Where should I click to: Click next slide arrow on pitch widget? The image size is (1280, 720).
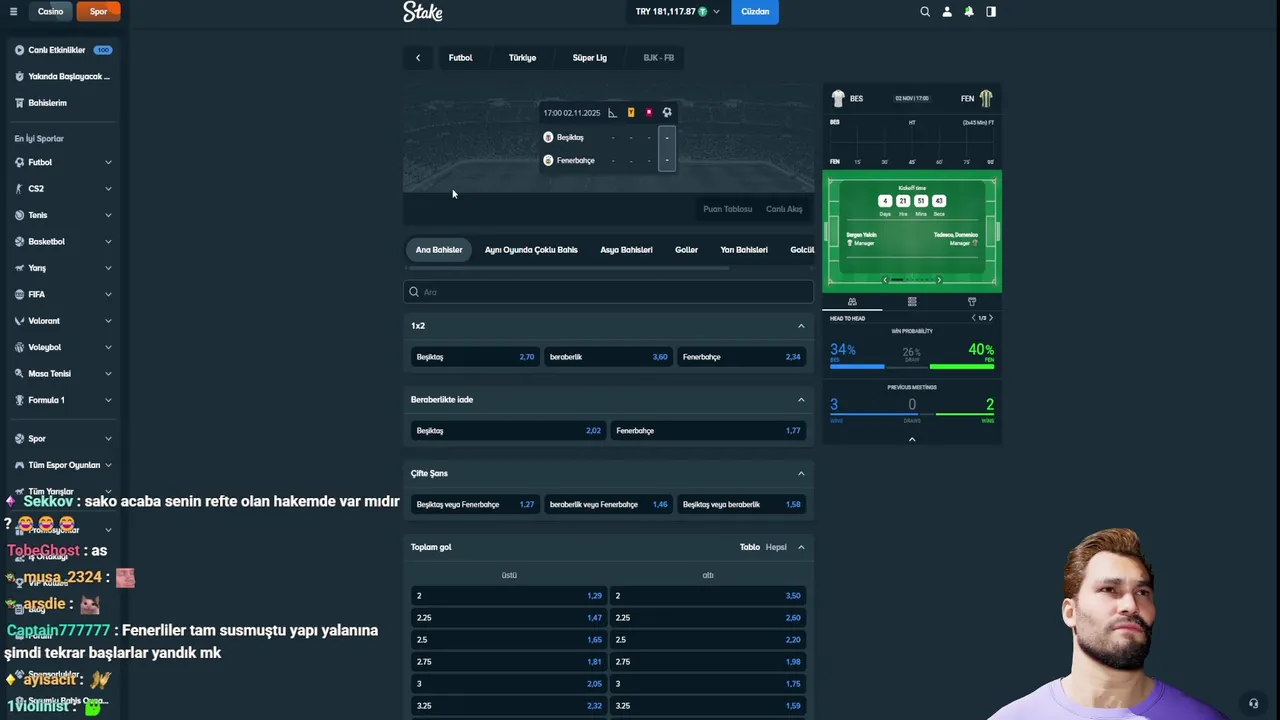938,280
